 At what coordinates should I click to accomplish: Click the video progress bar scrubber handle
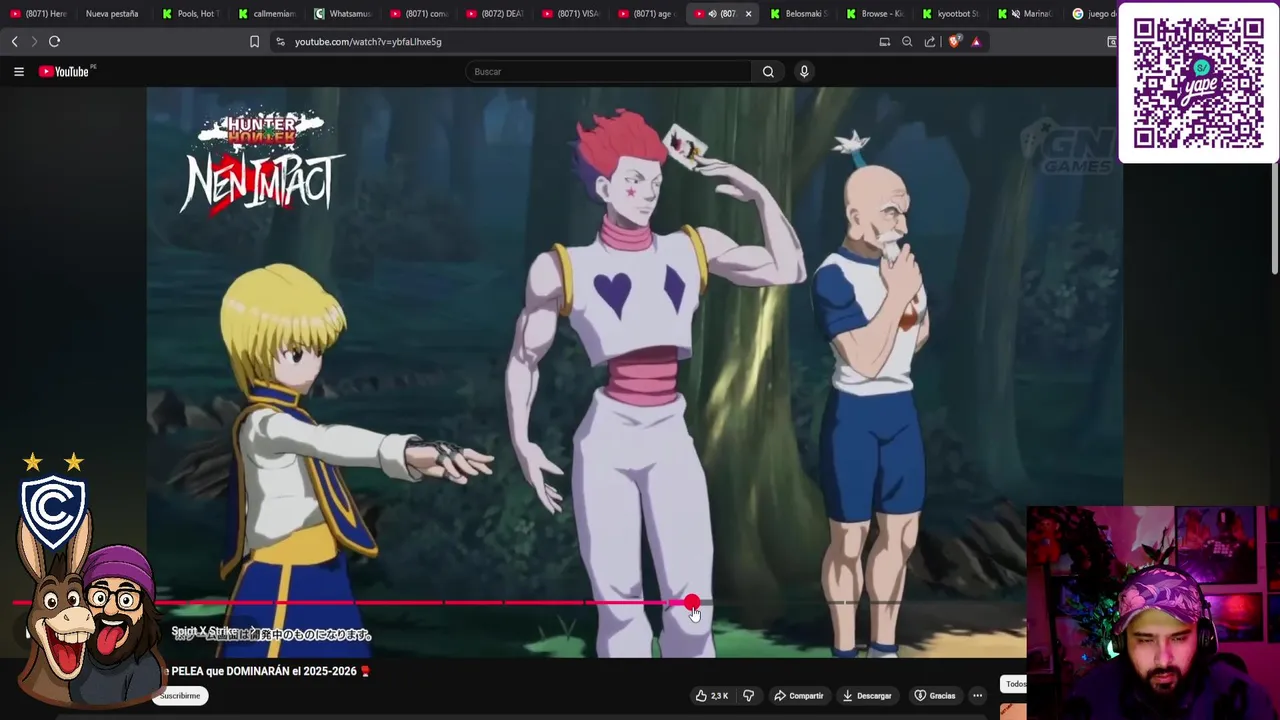[x=692, y=603]
